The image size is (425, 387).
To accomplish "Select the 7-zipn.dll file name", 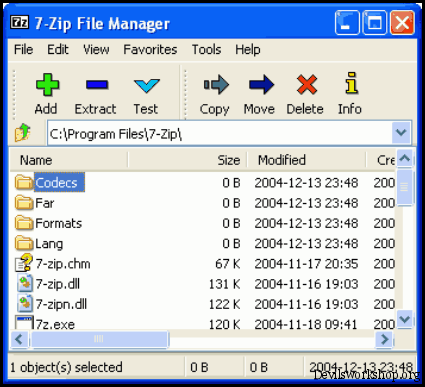I will [x=61, y=304].
